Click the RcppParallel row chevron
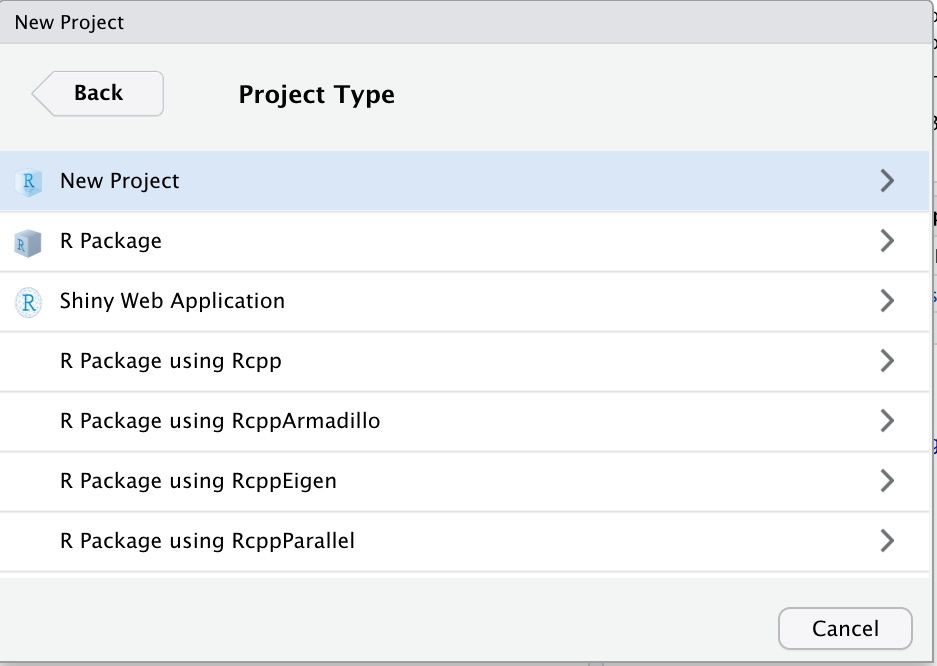 pyautogui.click(x=886, y=541)
